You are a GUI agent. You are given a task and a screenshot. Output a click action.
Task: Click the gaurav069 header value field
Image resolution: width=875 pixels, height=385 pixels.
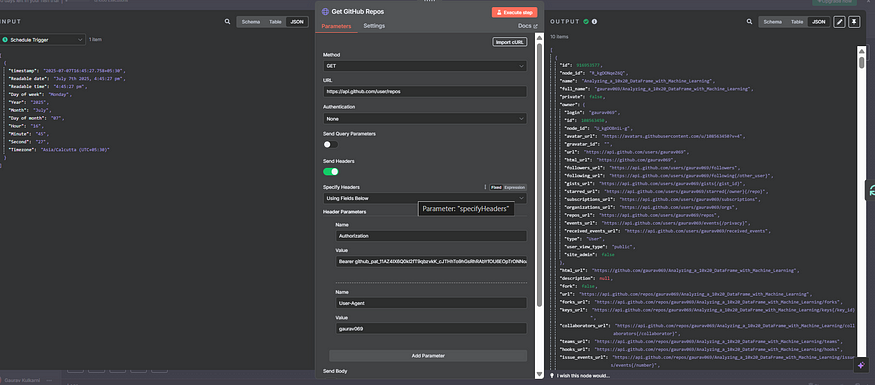[x=431, y=329]
